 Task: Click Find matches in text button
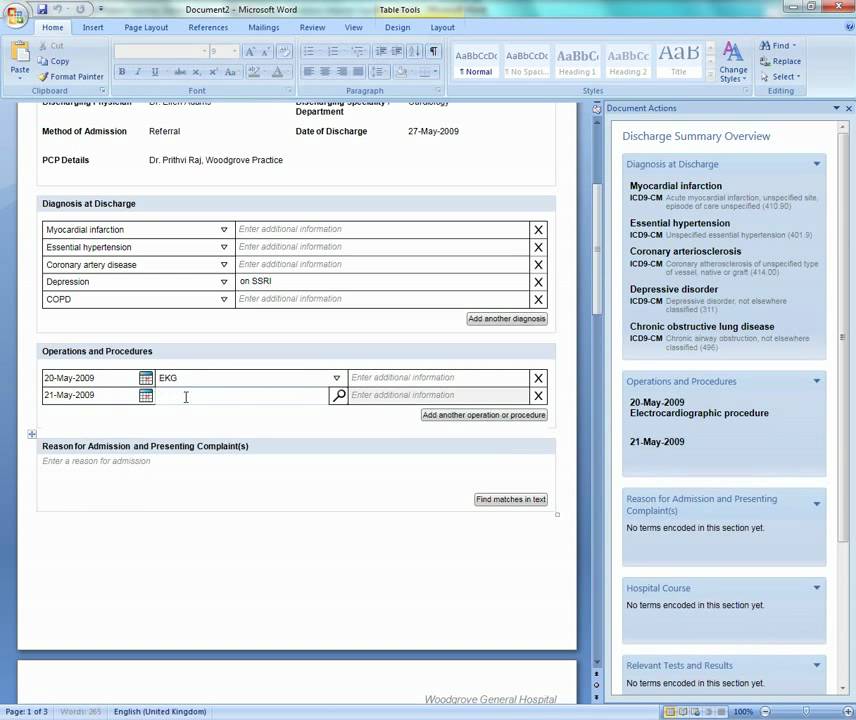[x=510, y=499]
